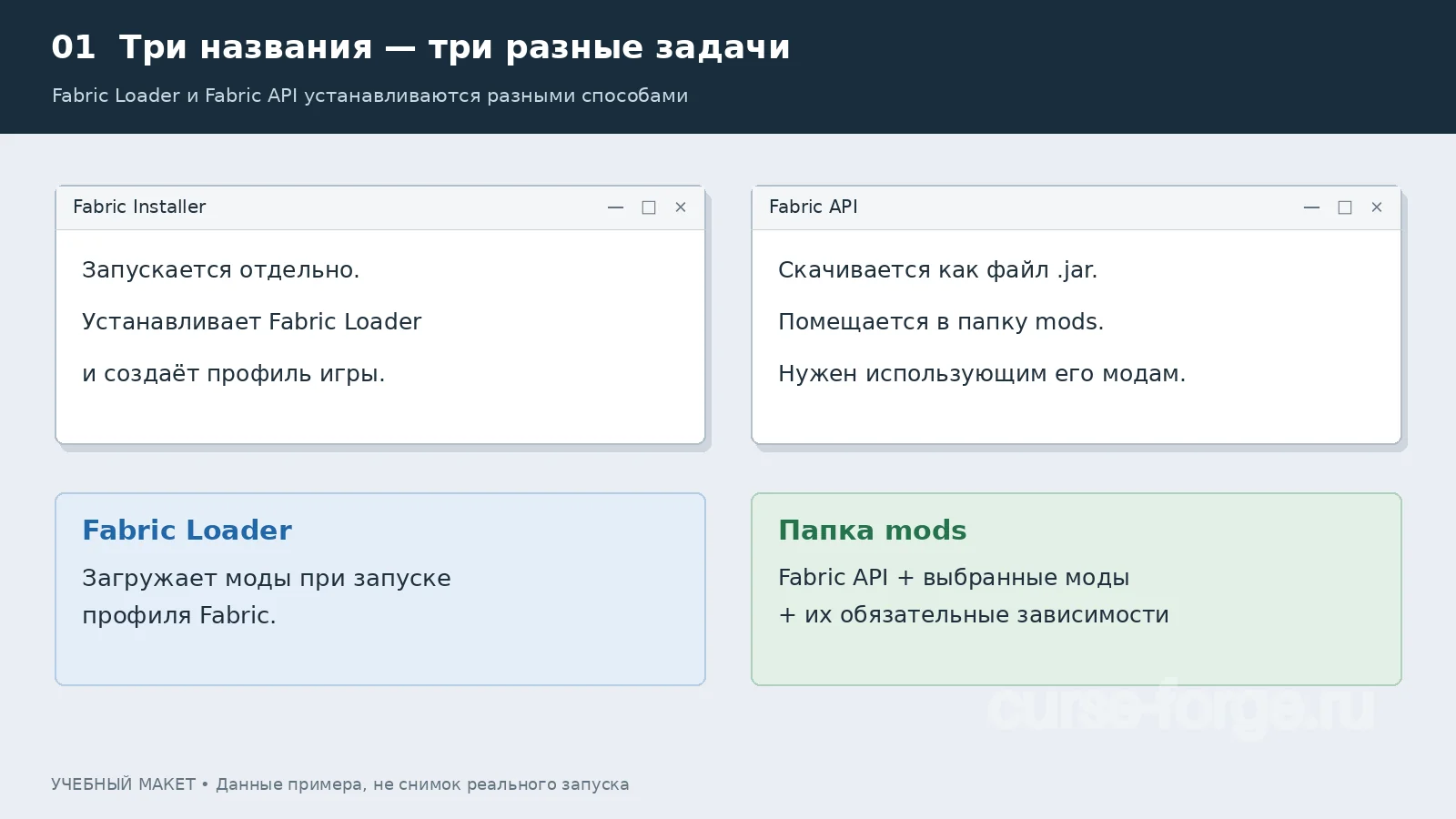Viewport: 1456px width, 819px height.
Task: Select the line "Запускается отдельно."
Action: (x=221, y=270)
